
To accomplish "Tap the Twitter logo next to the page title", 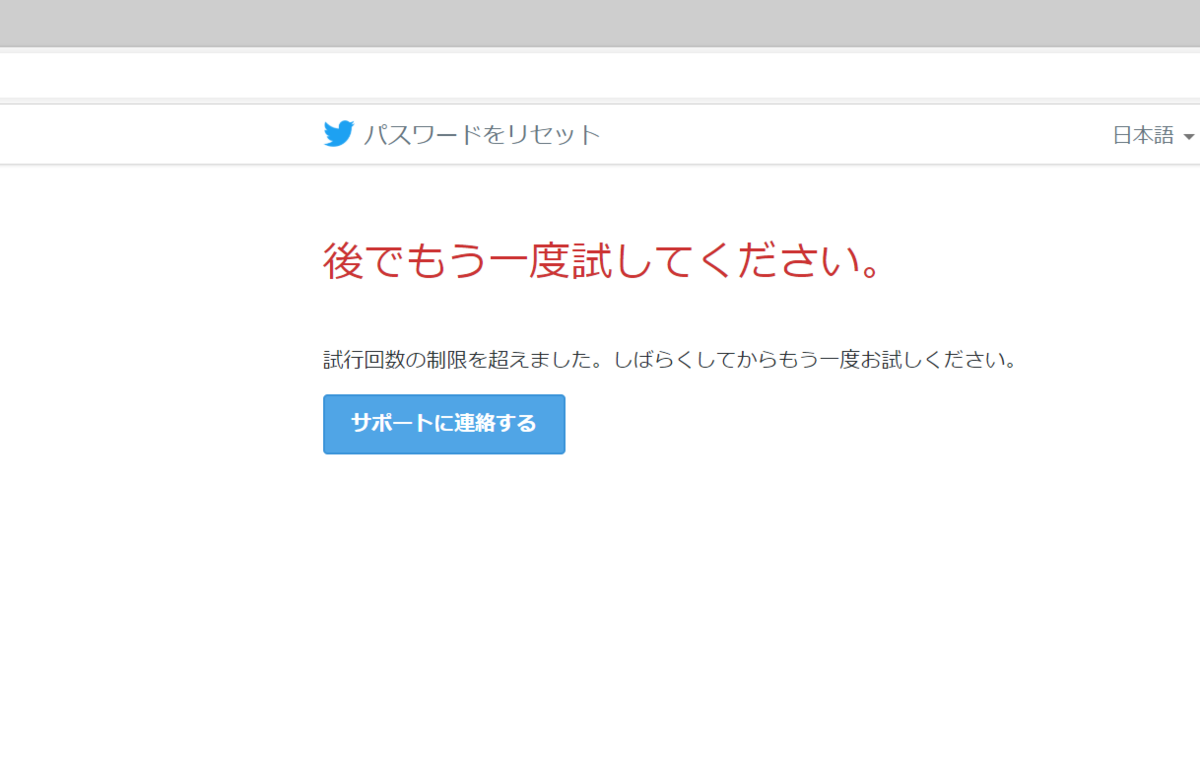I will tap(338, 133).
